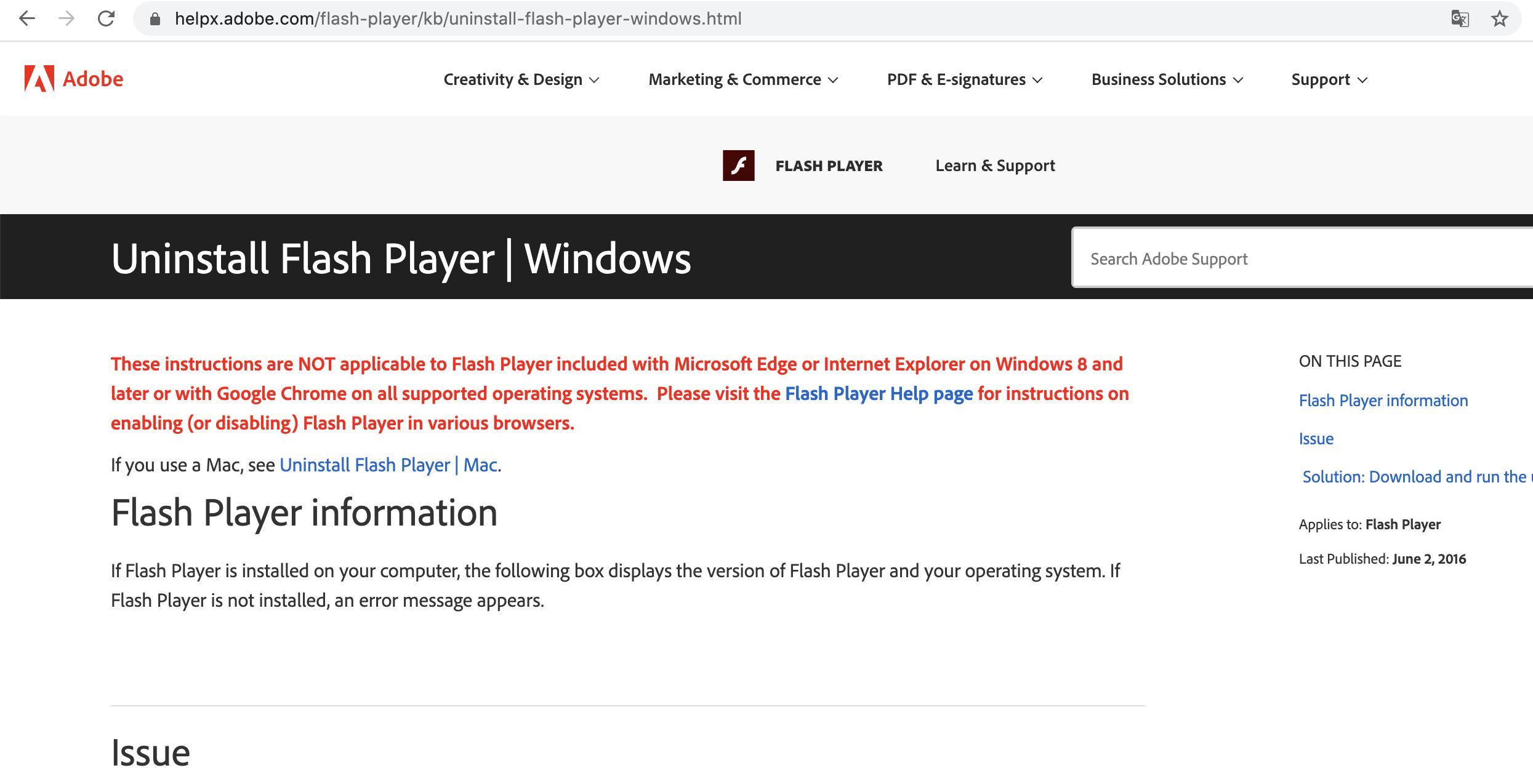Image resolution: width=1533 pixels, height=784 pixels.
Task: Open the Support menu
Action: pyautogui.click(x=1328, y=79)
